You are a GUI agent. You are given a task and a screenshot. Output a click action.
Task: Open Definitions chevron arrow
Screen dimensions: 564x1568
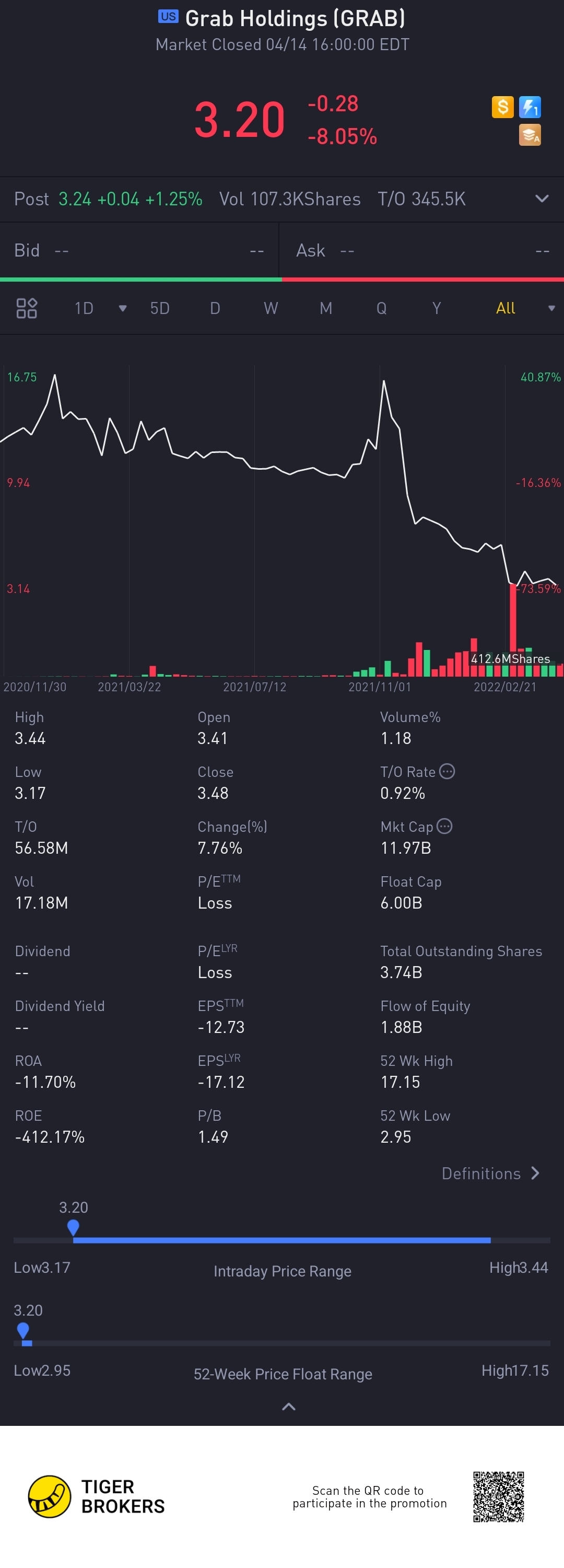[x=535, y=1173]
